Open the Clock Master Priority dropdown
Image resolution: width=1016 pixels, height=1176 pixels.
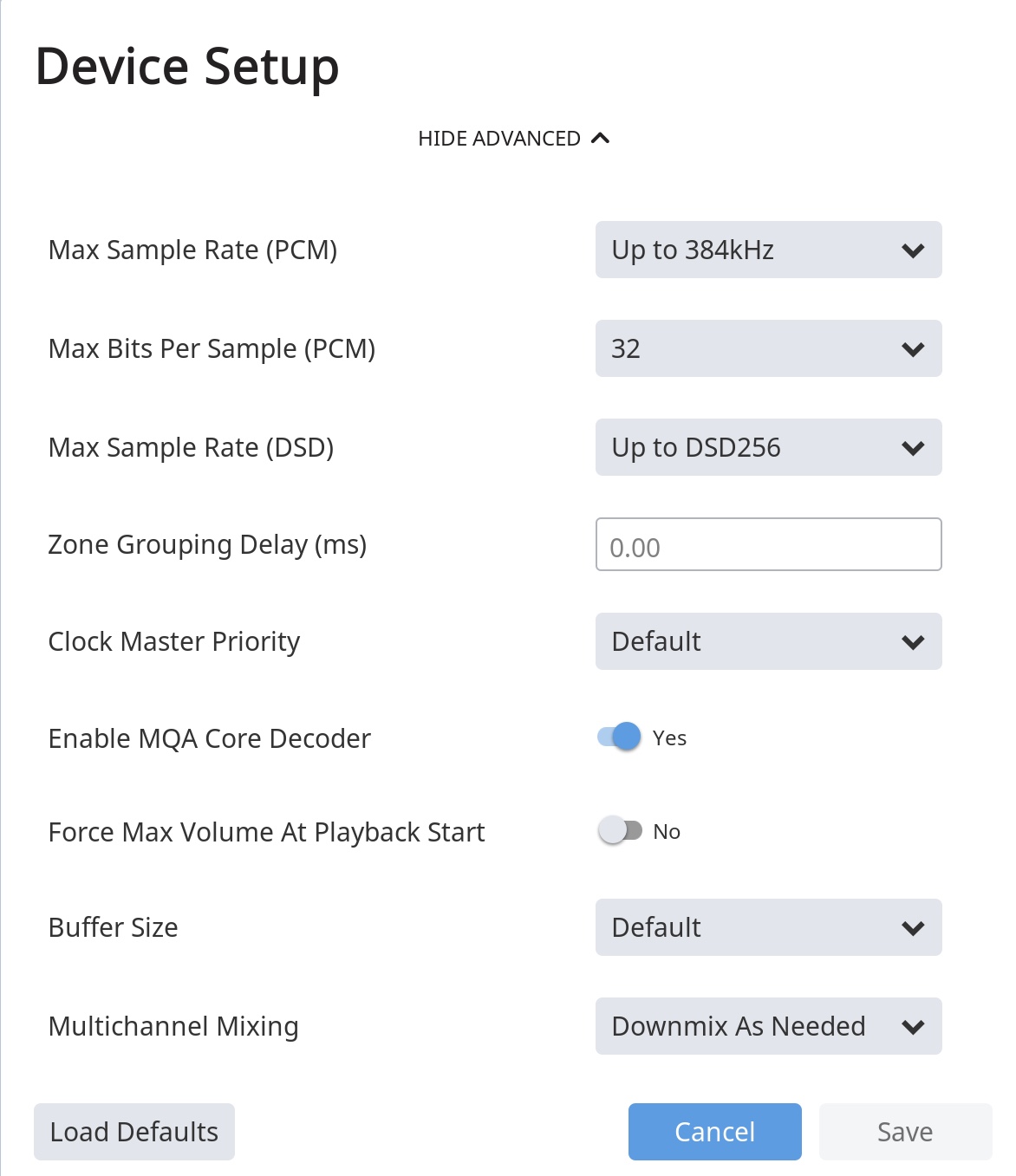tap(768, 641)
